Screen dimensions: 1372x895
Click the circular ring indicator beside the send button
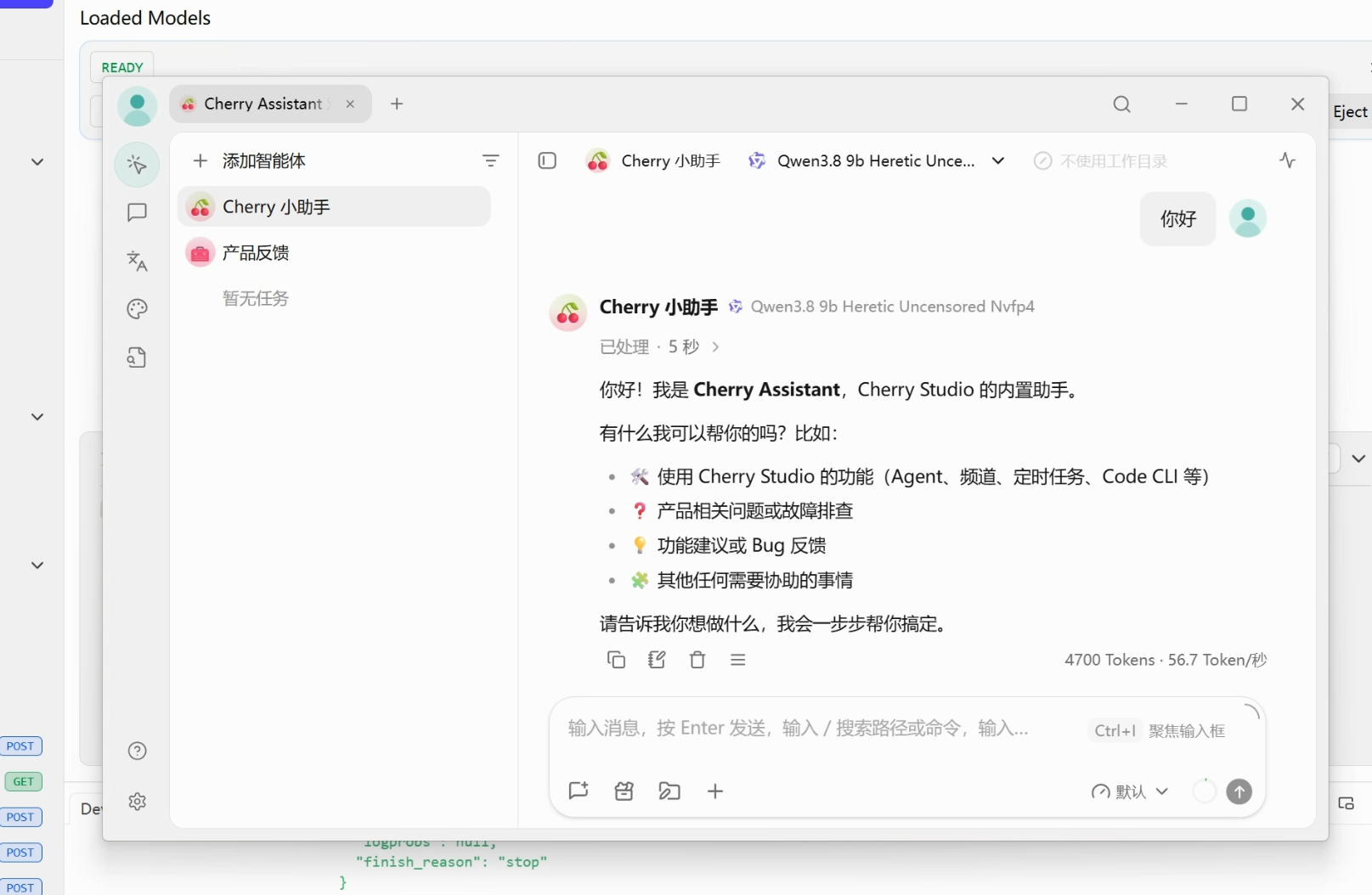click(1205, 791)
